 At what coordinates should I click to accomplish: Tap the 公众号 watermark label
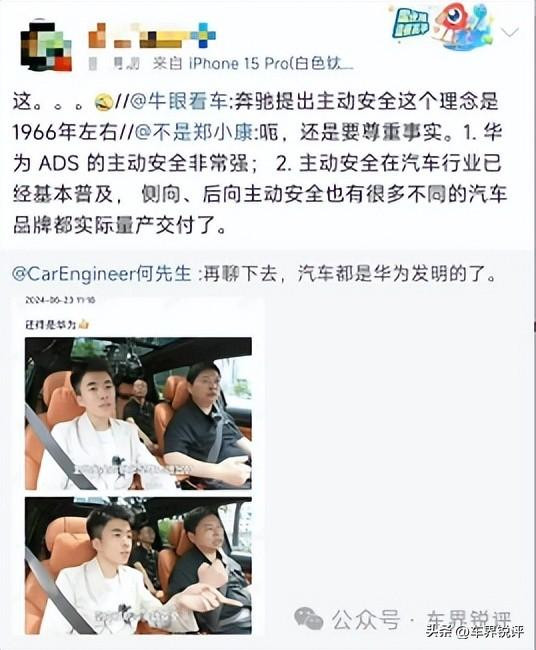[366, 619]
